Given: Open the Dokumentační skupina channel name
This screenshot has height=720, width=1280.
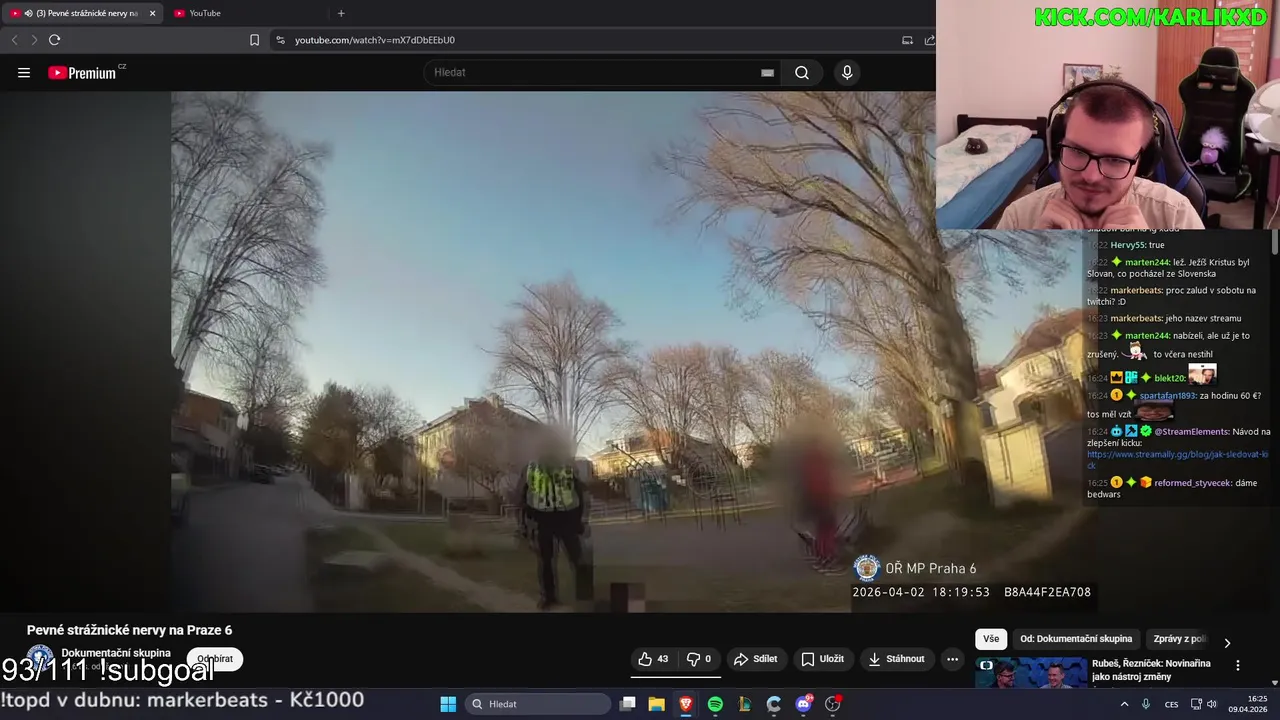Looking at the screenshot, I should 116,653.
